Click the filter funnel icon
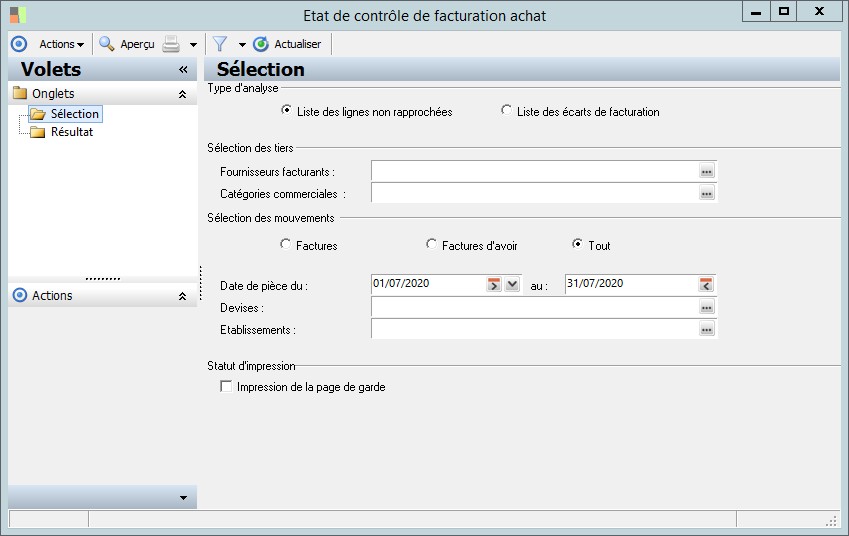849x536 pixels. coord(220,44)
